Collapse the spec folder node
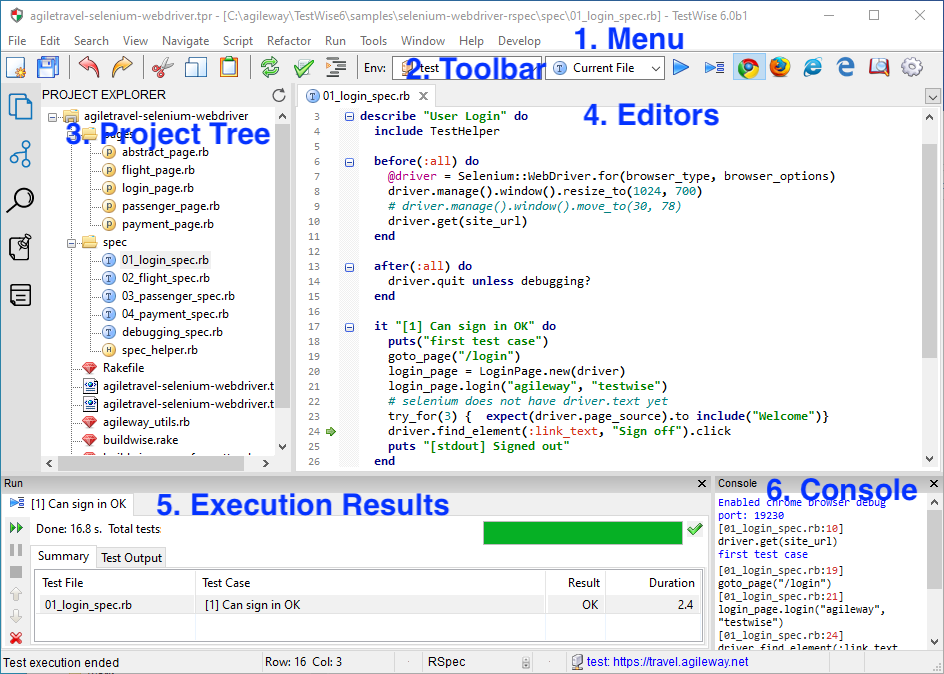944x674 pixels. pyautogui.click(x=72, y=243)
